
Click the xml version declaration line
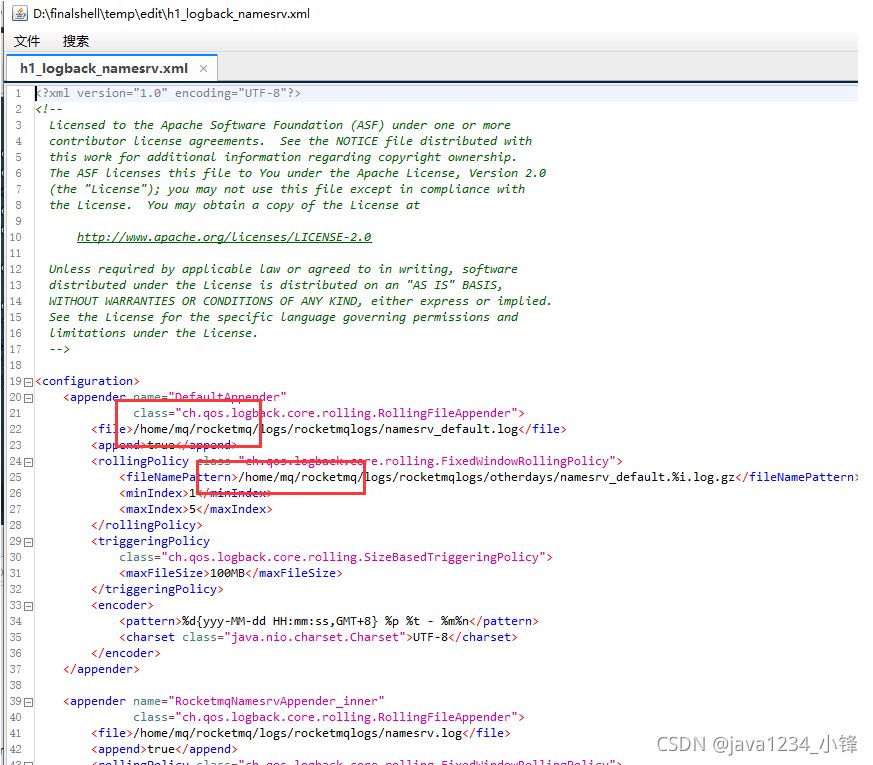pyautogui.click(x=168, y=93)
